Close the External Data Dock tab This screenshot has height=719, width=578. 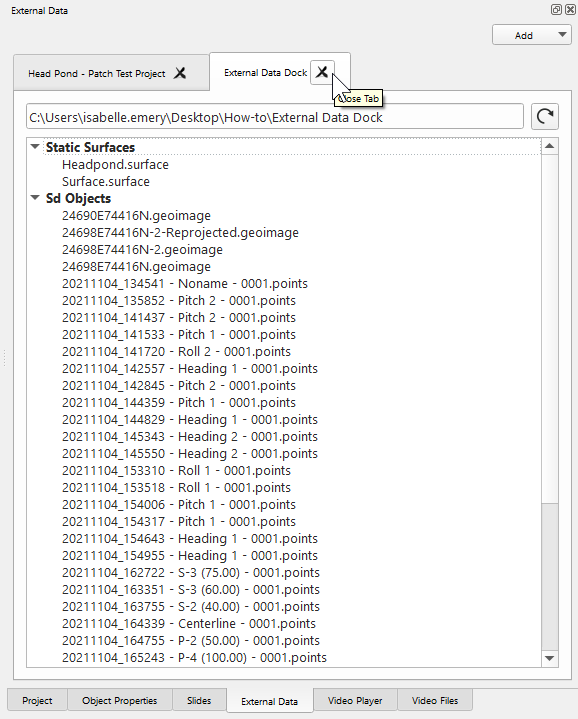pyautogui.click(x=322, y=72)
